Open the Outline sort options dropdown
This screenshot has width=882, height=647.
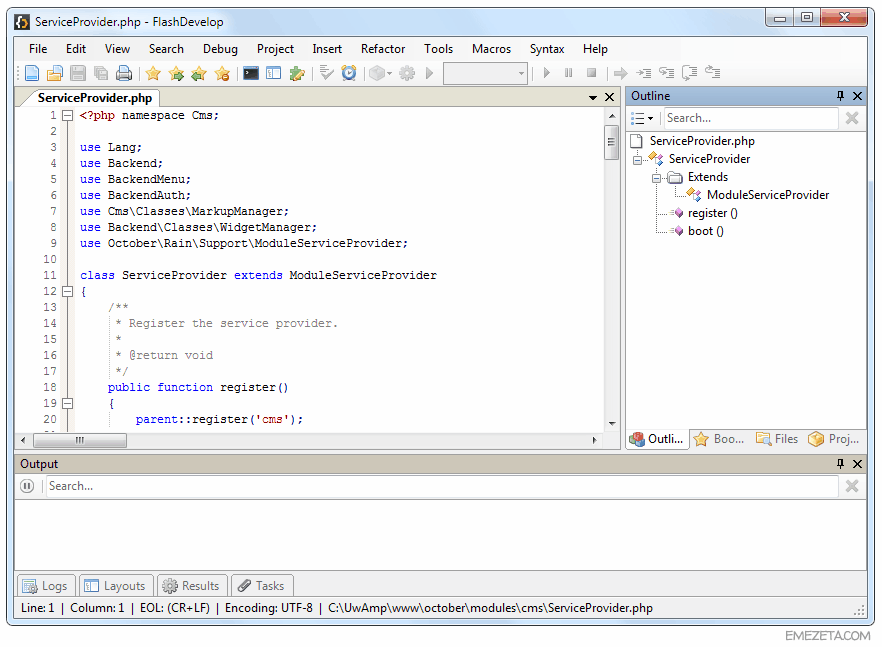[x=642, y=118]
